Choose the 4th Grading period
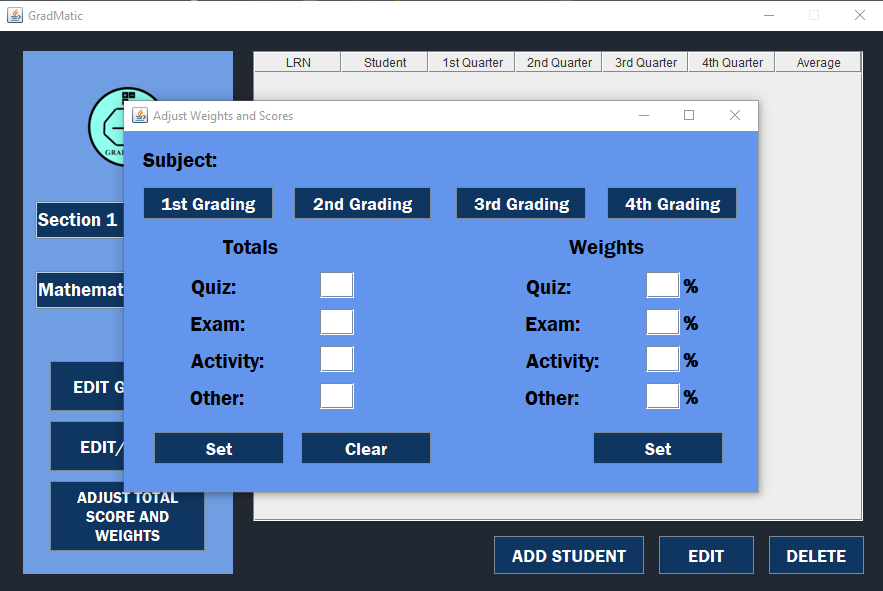Image resolution: width=883 pixels, height=591 pixels. (x=671, y=203)
